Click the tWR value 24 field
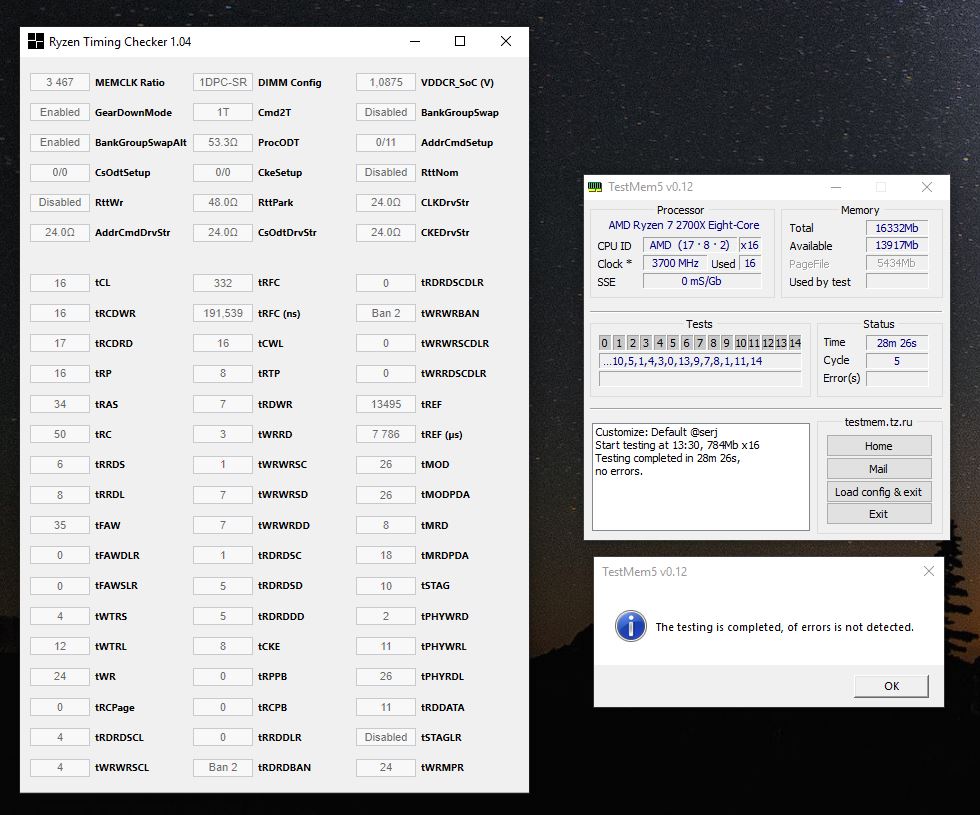Screen dimensions: 980x815 [60, 676]
